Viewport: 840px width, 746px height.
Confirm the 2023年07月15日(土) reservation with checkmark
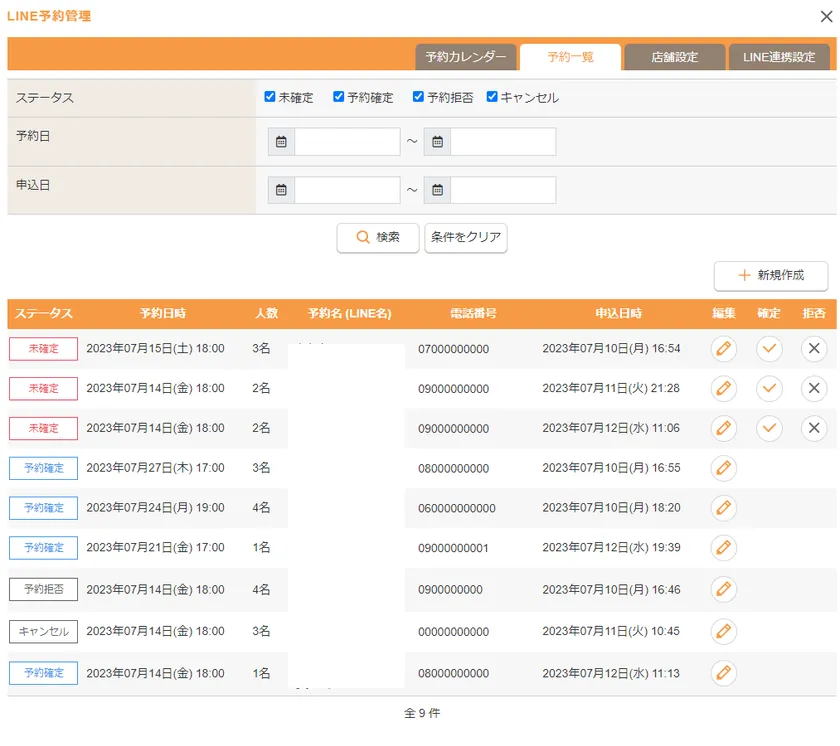[x=768, y=348]
